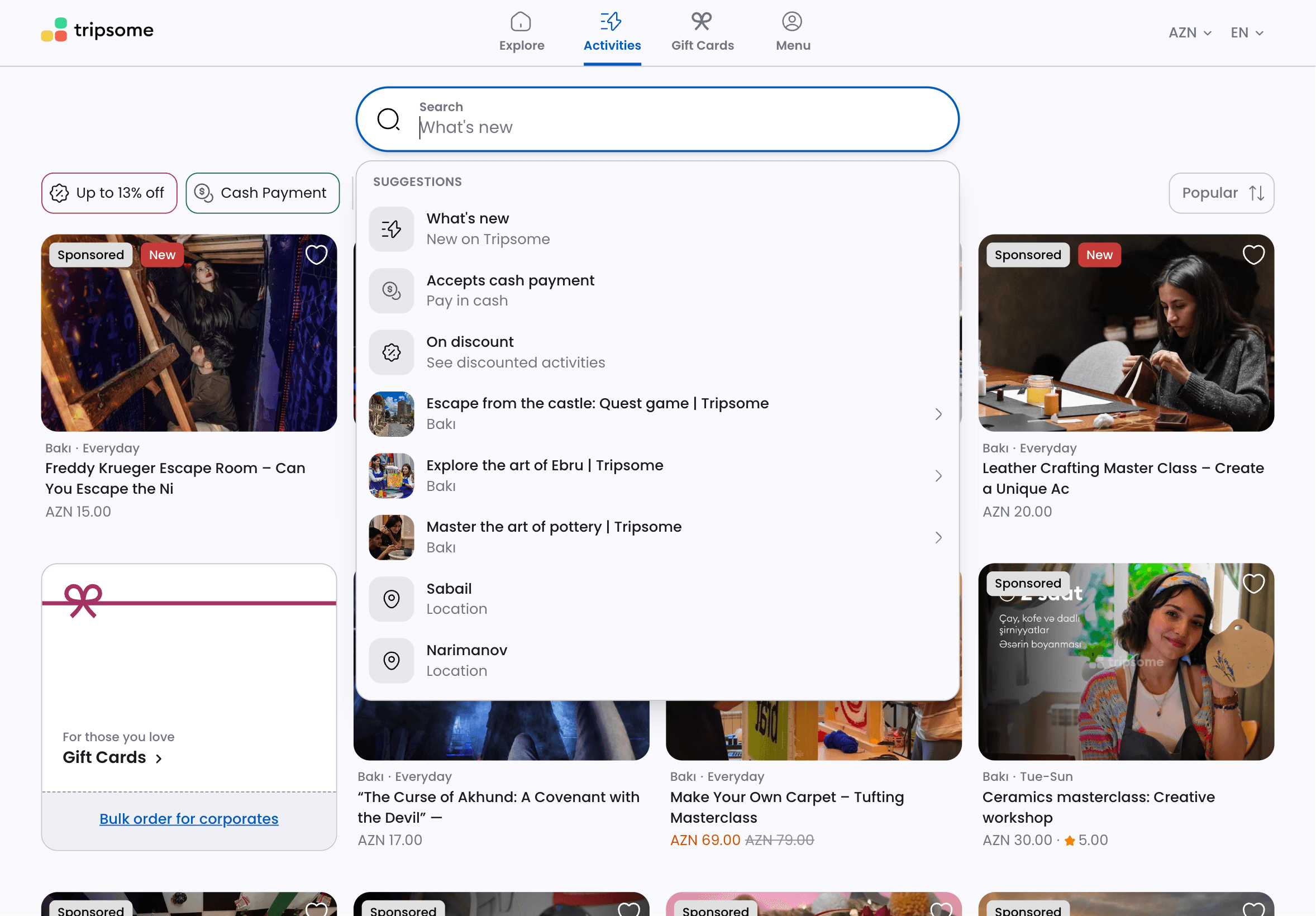Click the New badge on Freddy Krueger card

coord(162,255)
